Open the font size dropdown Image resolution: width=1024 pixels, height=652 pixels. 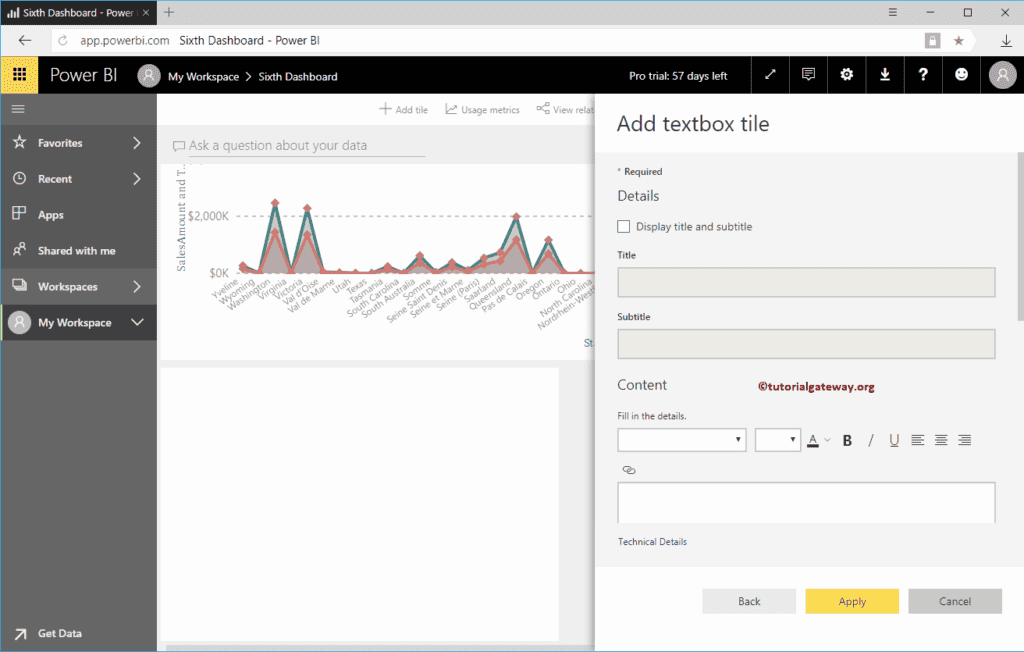pos(777,440)
